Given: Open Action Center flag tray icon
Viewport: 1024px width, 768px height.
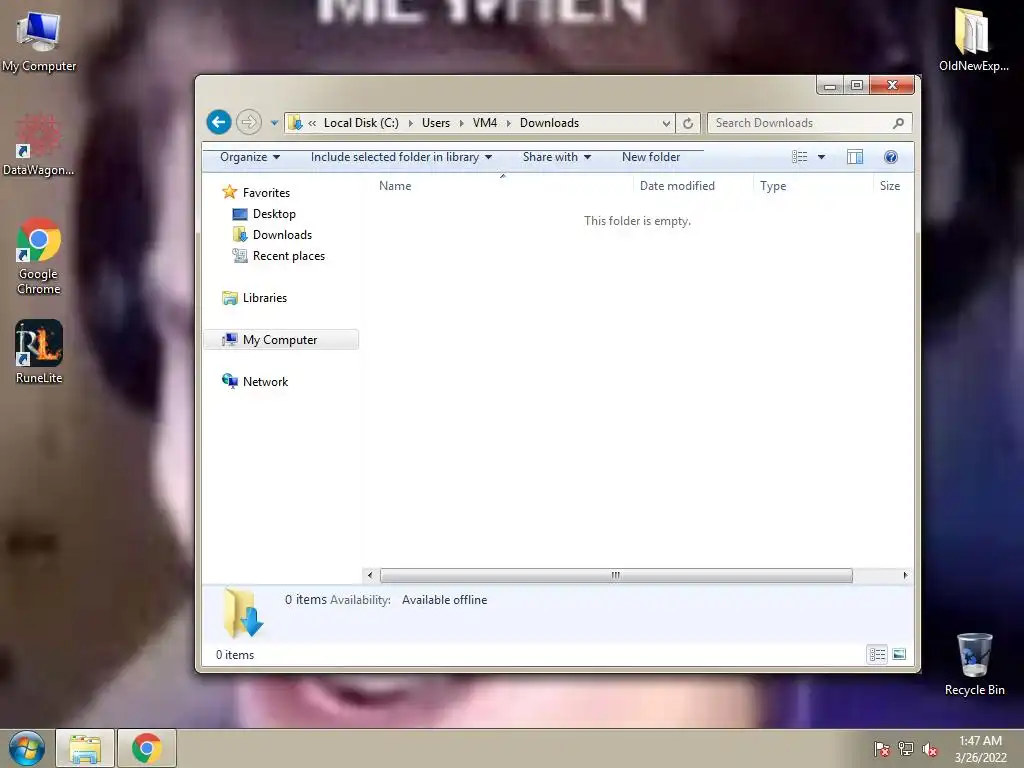Looking at the screenshot, I should (881, 749).
